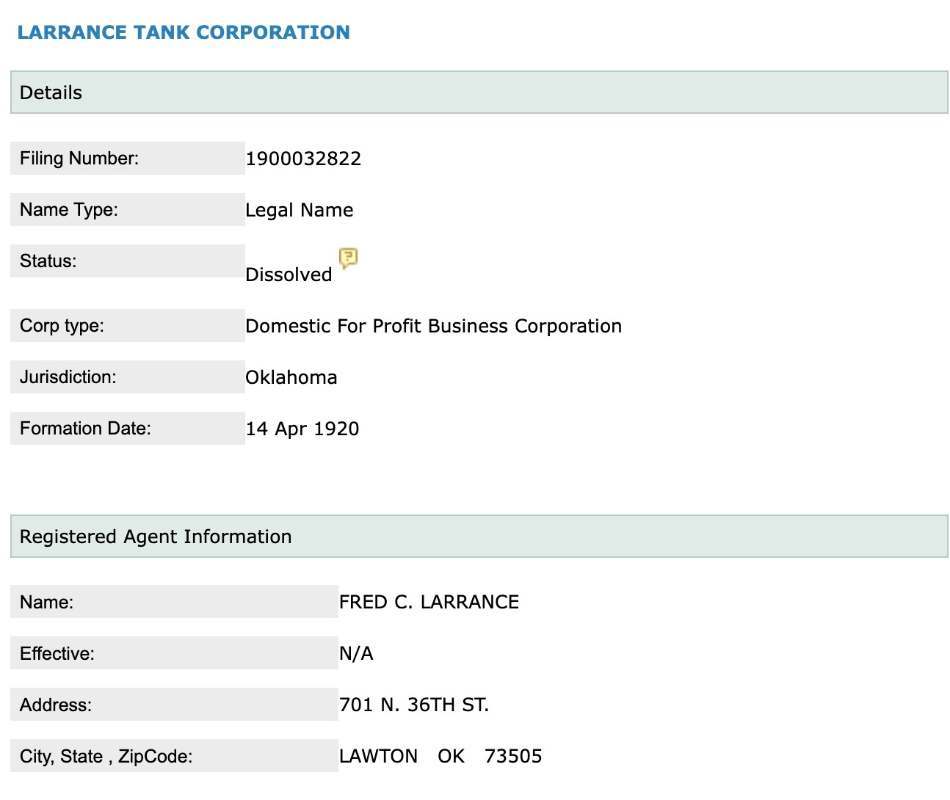This screenshot has height=800, width=950.
Task: Click the Details section header
Action: 51,92
